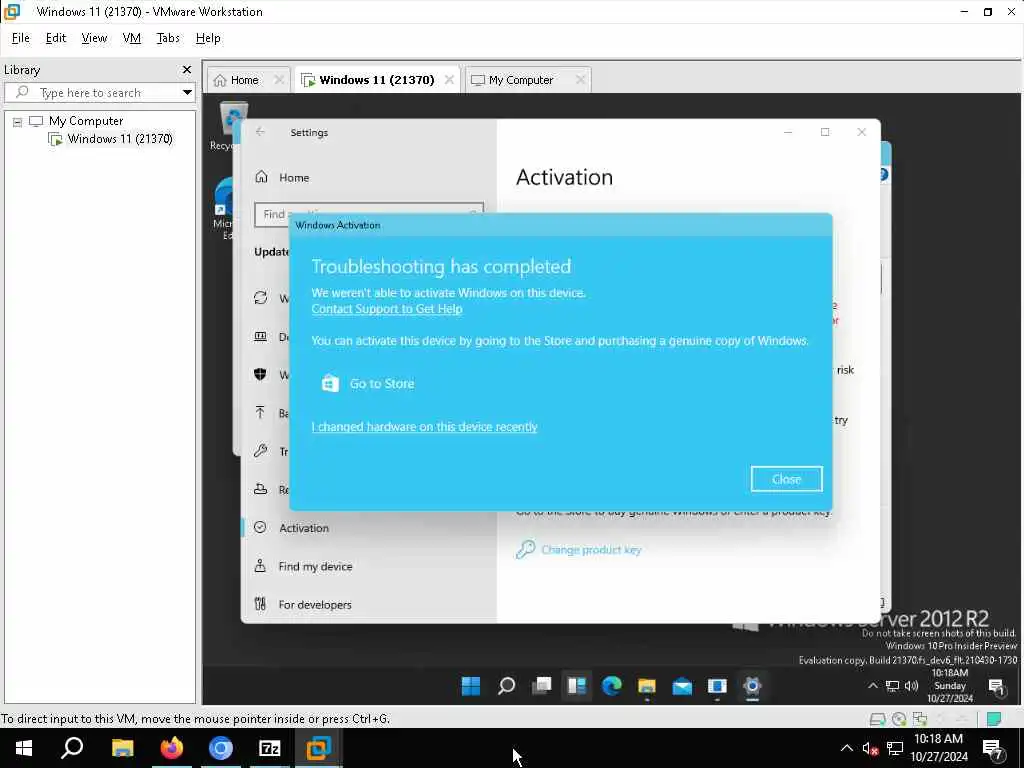Open Delivery Optimization icon in Settings sidebar

pos(261,336)
